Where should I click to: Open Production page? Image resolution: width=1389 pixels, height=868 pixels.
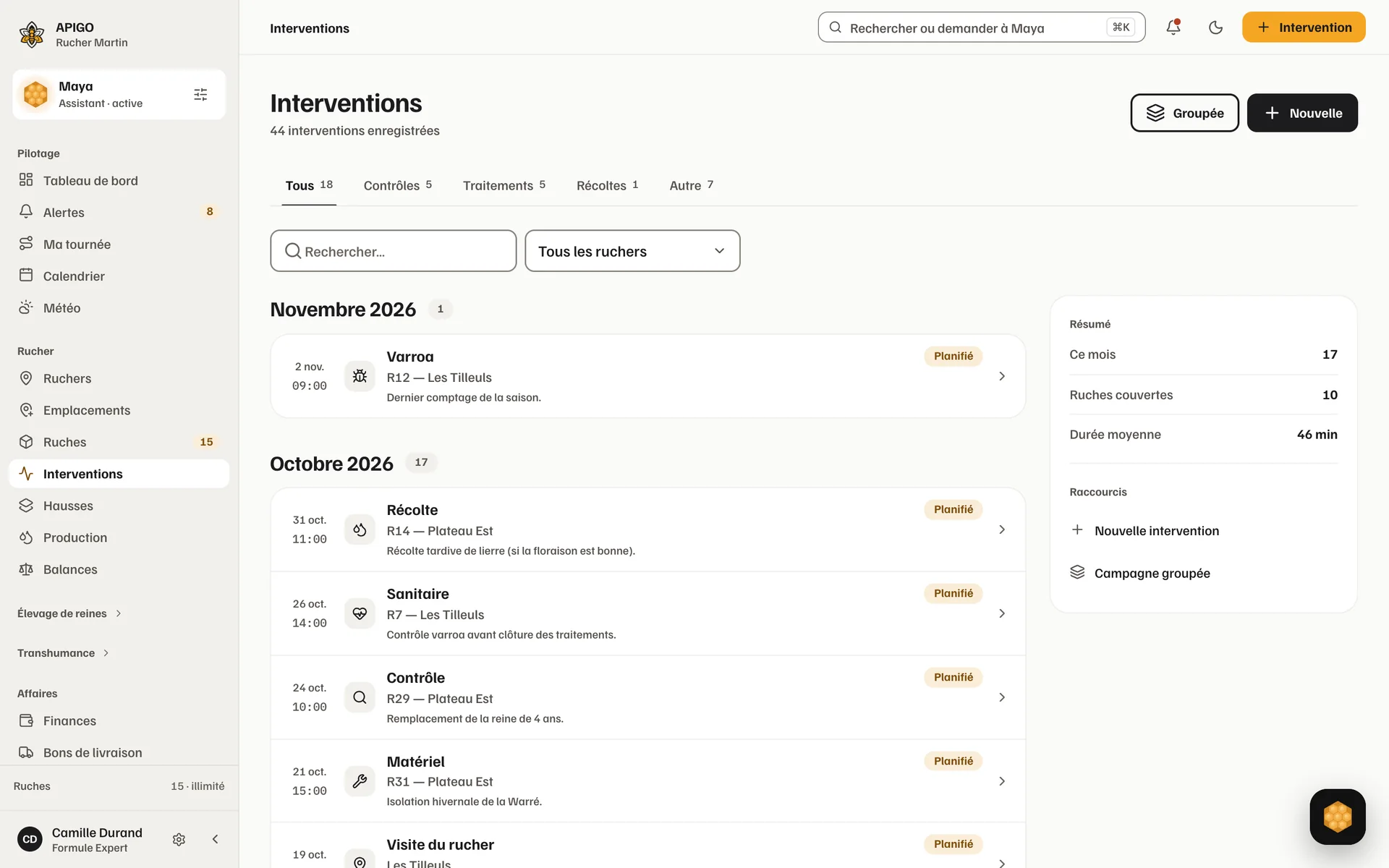point(119,537)
